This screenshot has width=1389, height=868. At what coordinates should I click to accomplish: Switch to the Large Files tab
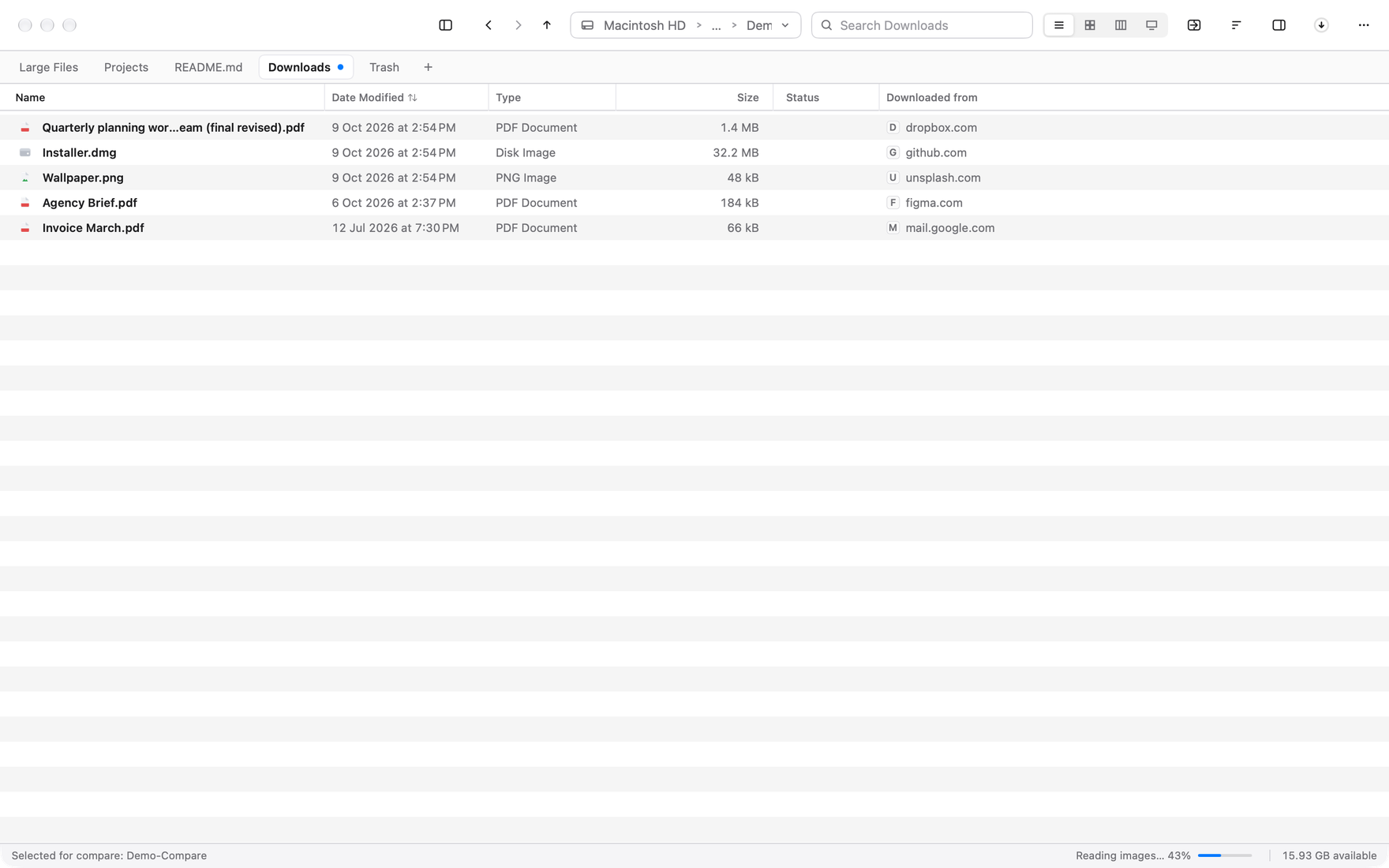[48, 67]
